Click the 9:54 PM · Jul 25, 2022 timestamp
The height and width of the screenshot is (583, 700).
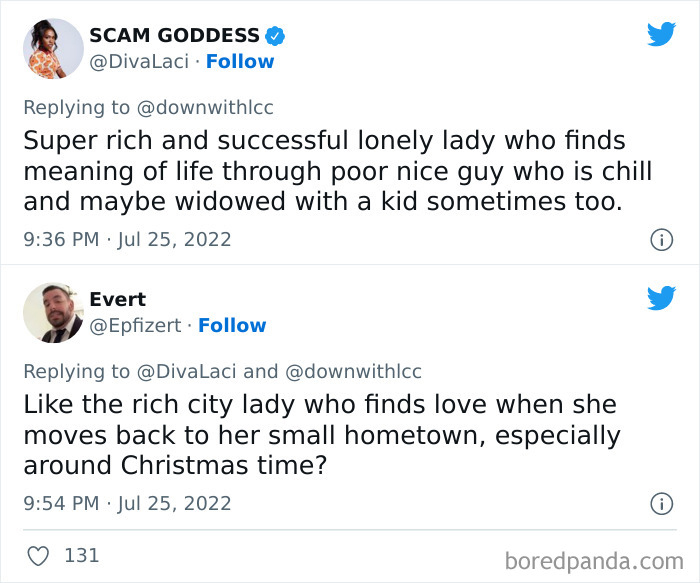[127, 504]
